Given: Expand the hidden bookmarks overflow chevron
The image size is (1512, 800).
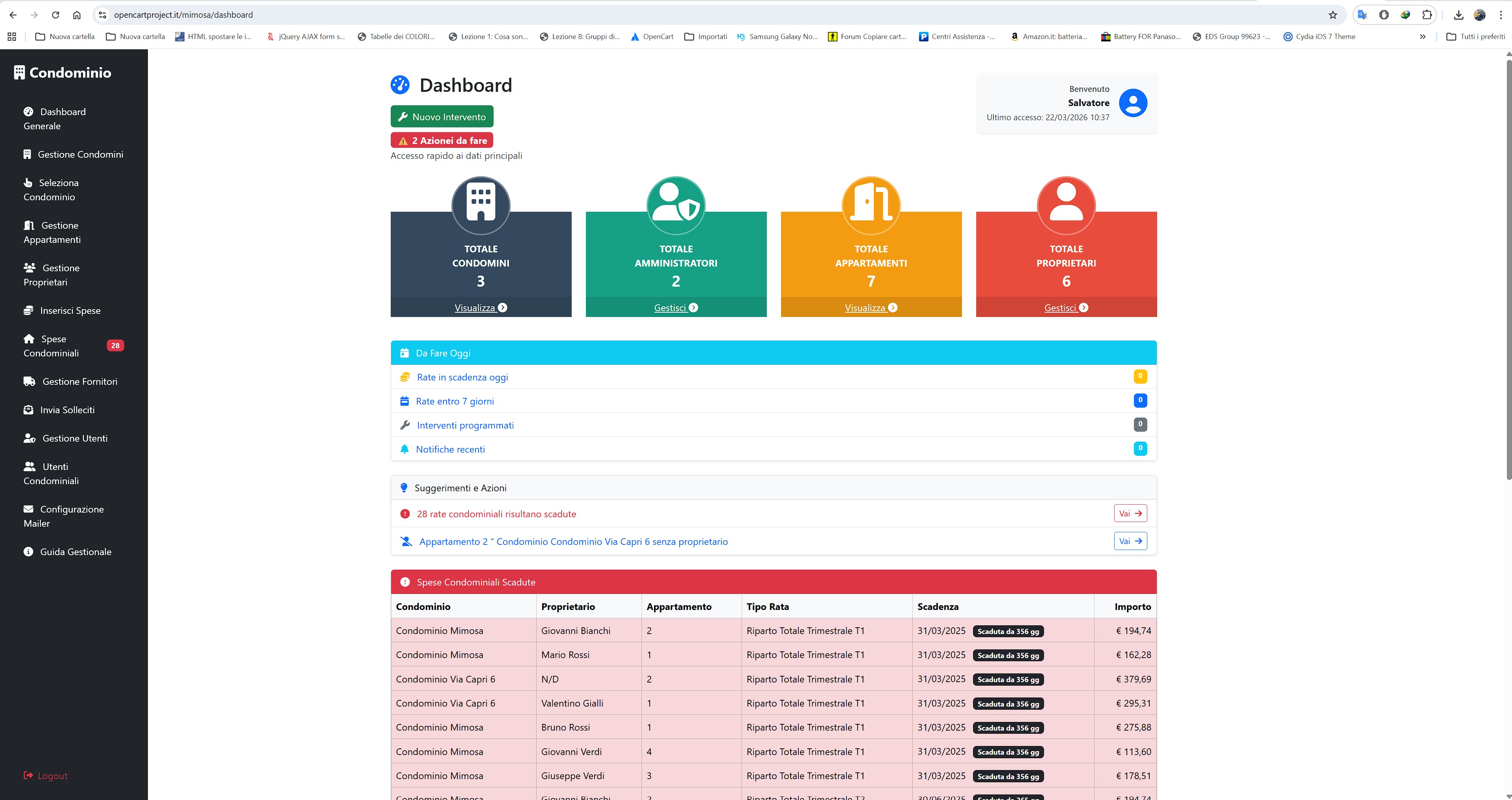Looking at the screenshot, I should (x=1423, y=36).
